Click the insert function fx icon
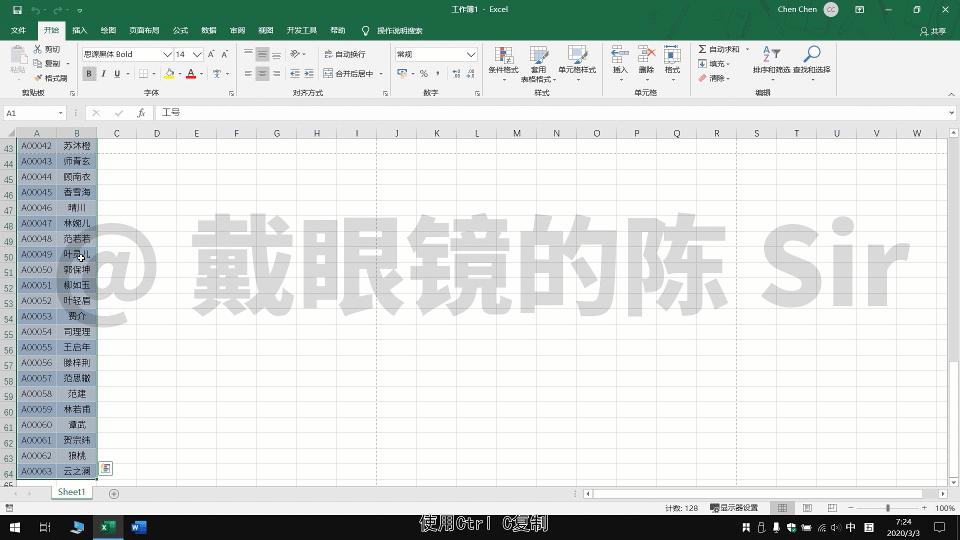The width and height of the screenshot is (960, 540). (x=141, y=113)
